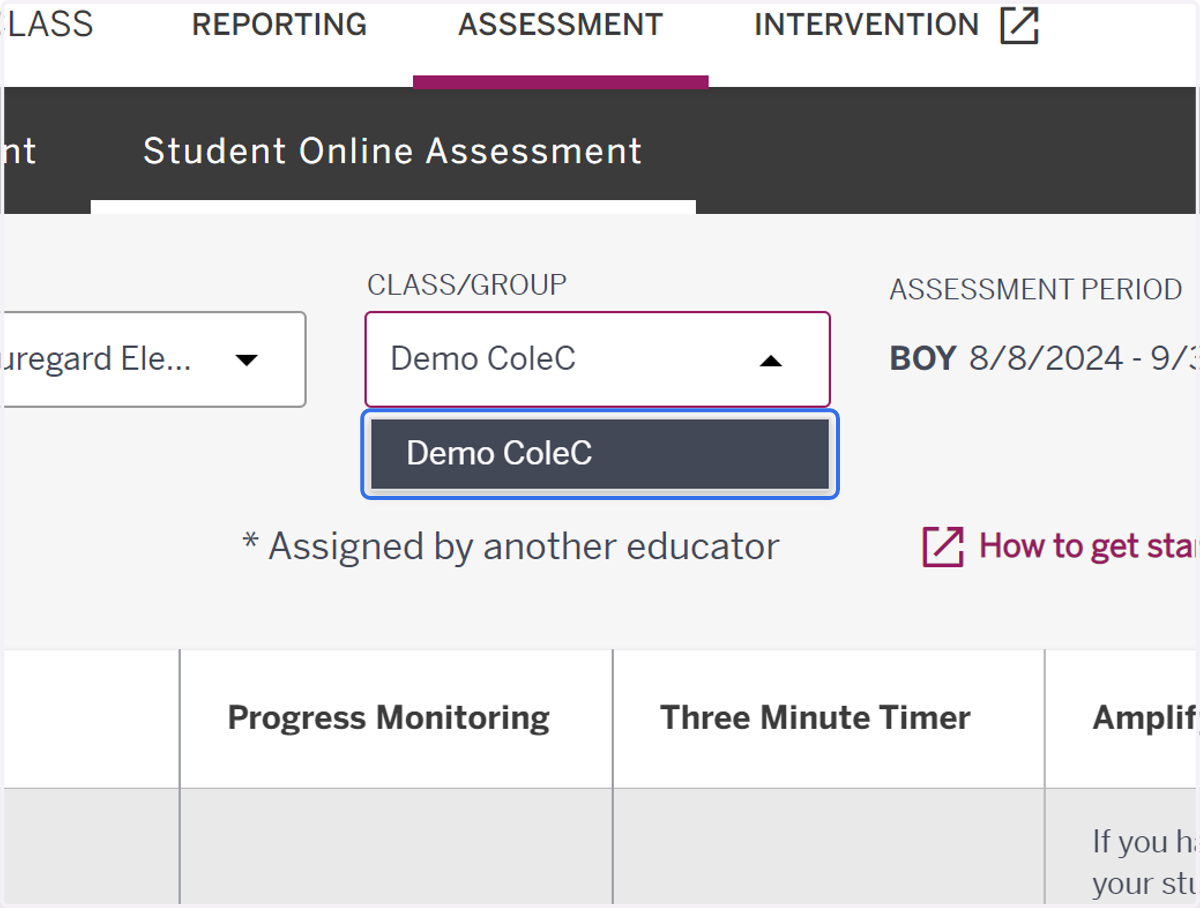This screenshot has height=908, width=1200.
Task: Open the school dropdown ending in 'uregard Ele...'
Action: pos(153,359)
